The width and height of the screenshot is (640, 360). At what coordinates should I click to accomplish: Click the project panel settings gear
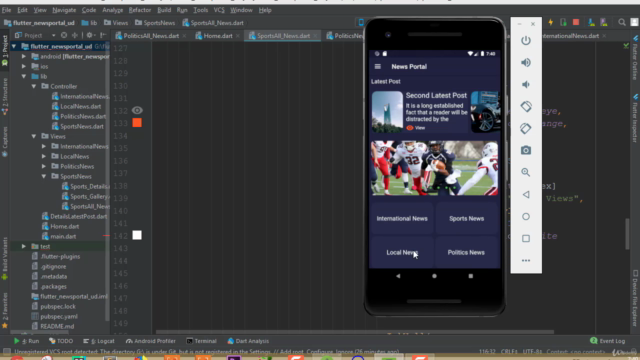[x=89, y=35]
